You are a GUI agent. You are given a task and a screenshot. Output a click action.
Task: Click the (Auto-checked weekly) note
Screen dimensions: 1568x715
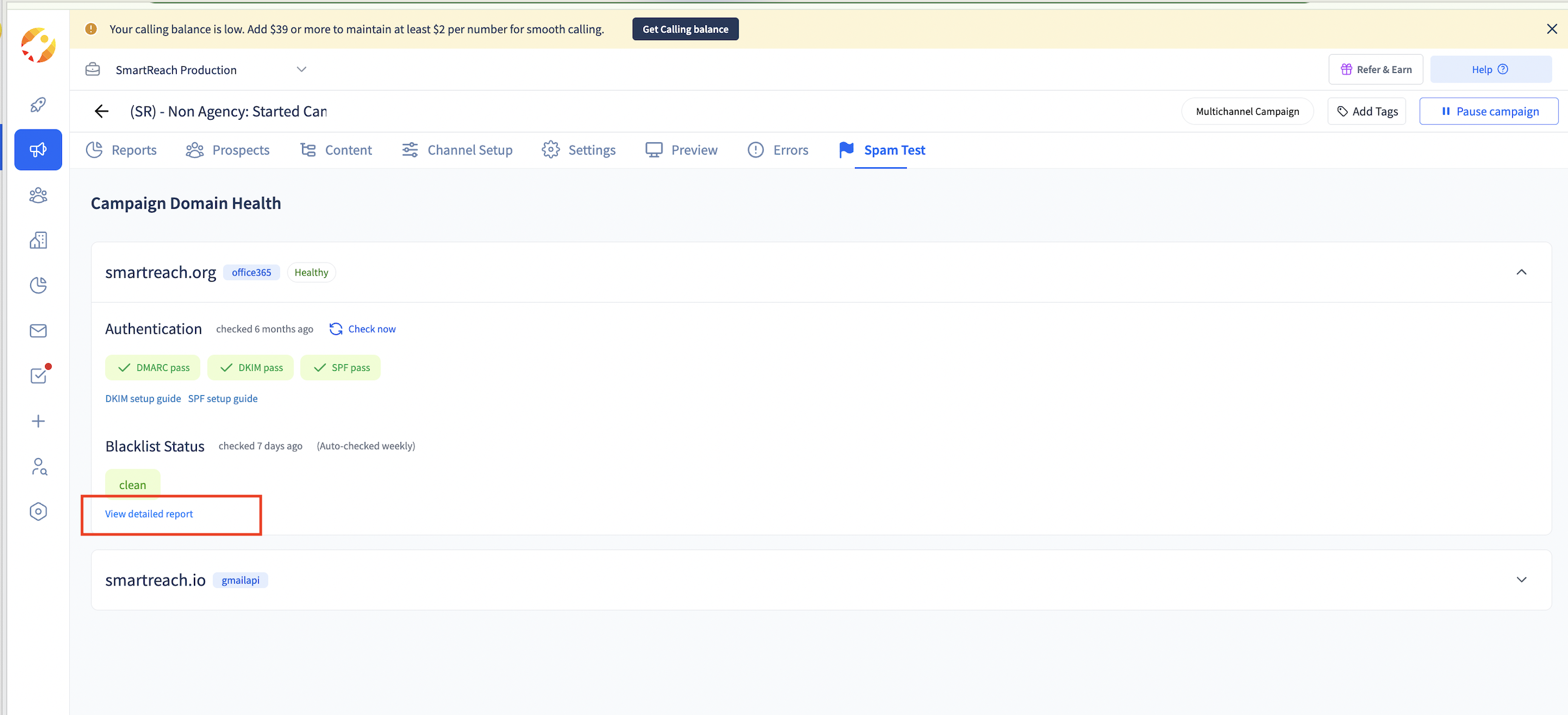[366, 446]
